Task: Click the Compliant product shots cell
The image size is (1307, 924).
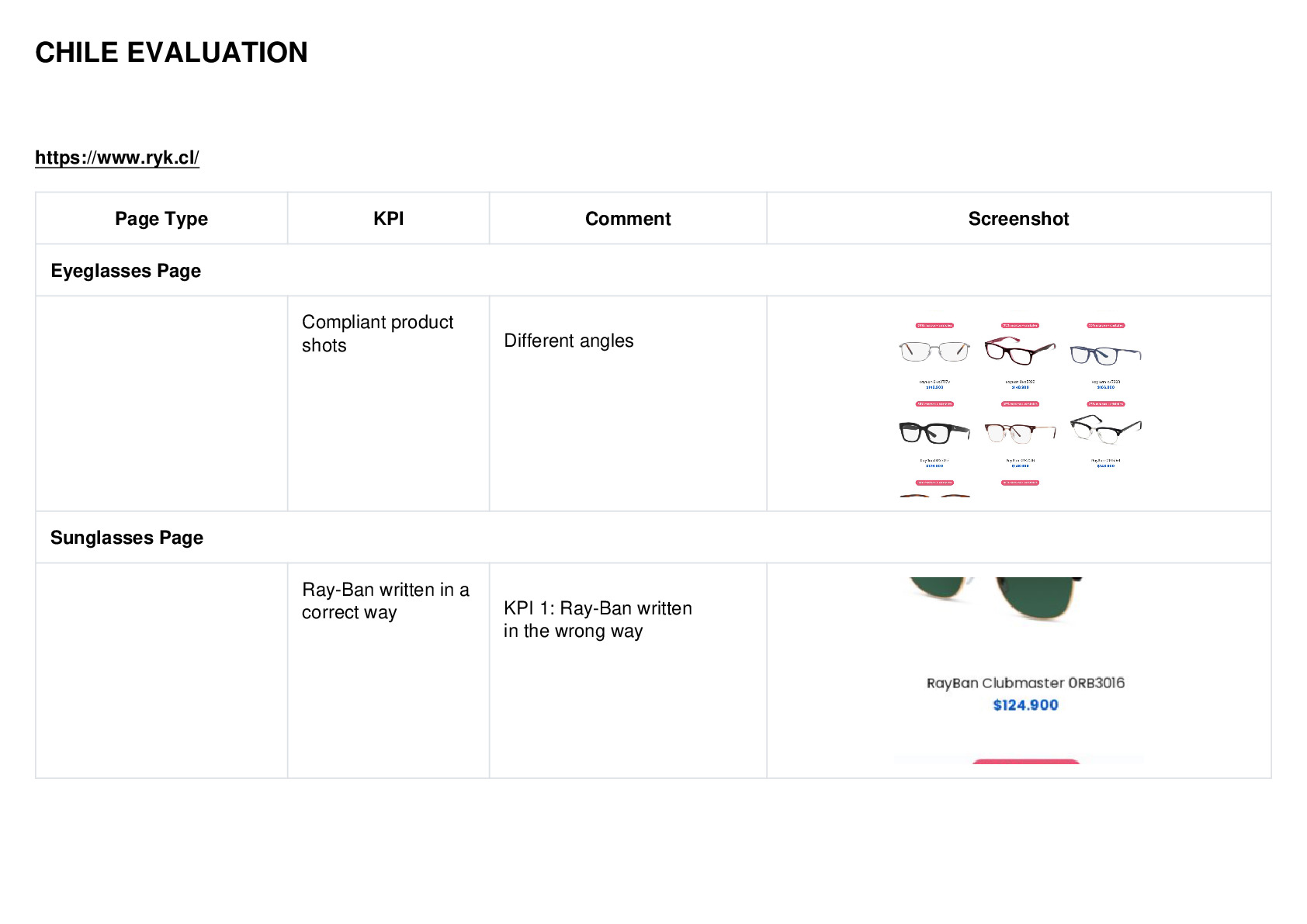Action: (x=388, y=403)
